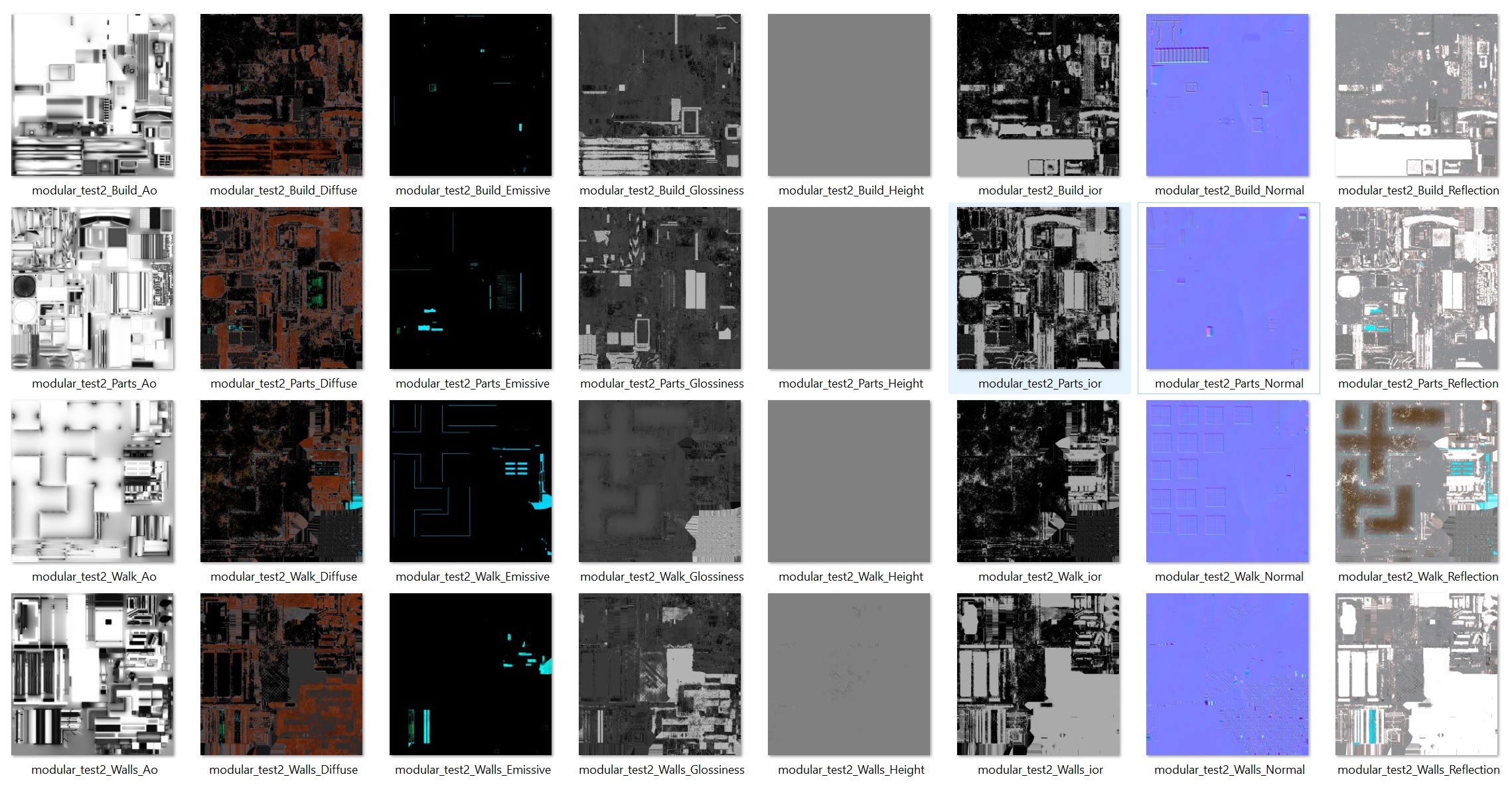Select the highlighted modular_test2_Parts_ior thumbnail
Image resolution: width=1512 pixels, height=795 pixels.
(x=1038, y=288)
